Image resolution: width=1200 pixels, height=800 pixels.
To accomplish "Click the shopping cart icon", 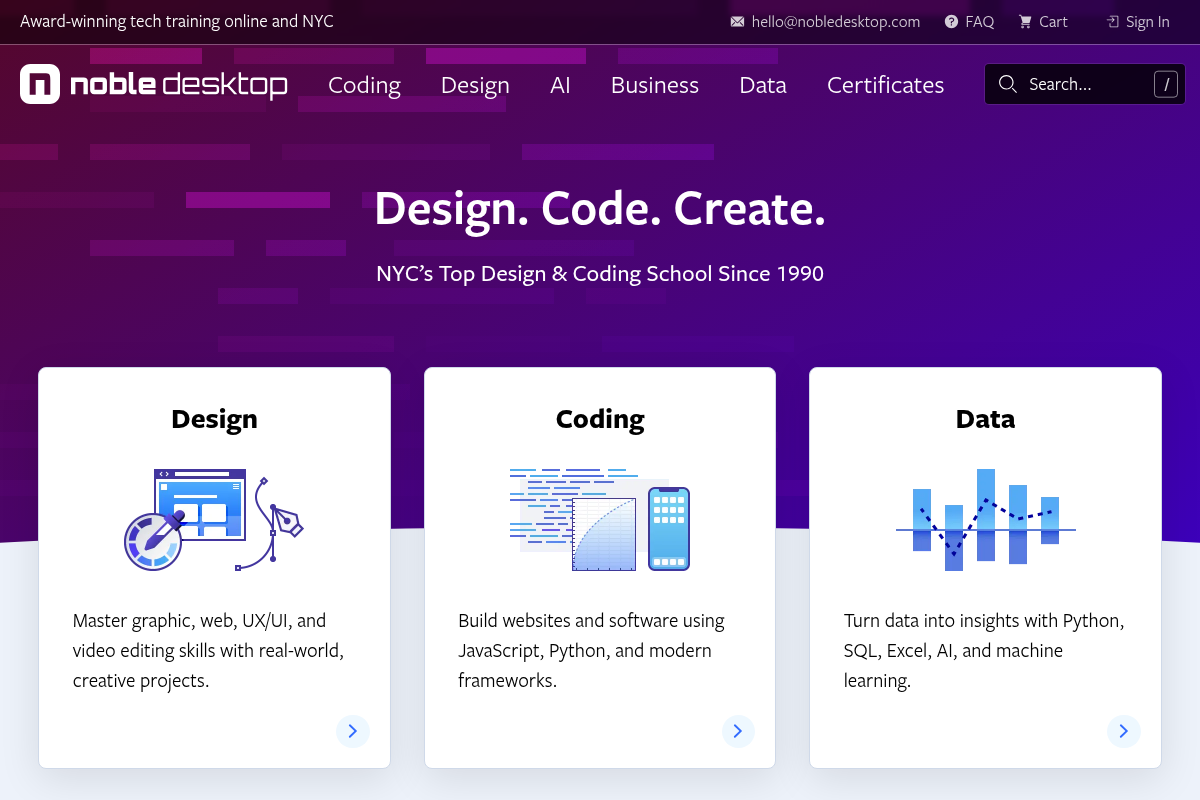I will click(x=1025, y=22).
